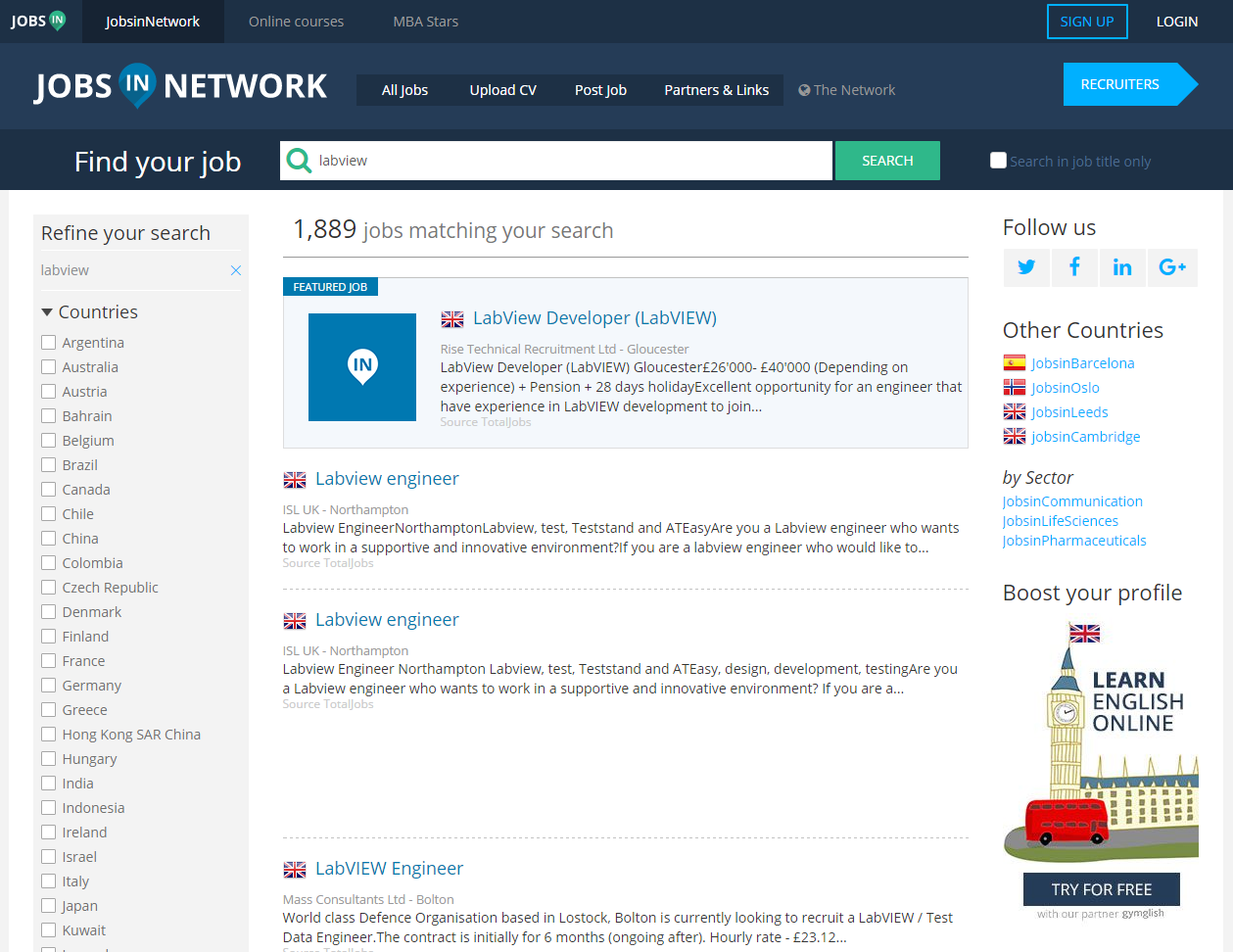
Task: Check the Argentina country filter
Action: pos(48,342)
